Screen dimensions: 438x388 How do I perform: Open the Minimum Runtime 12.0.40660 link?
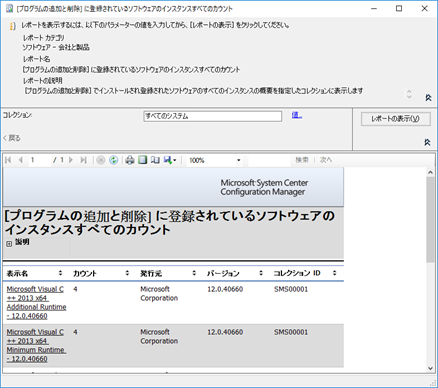pos(36,346)
